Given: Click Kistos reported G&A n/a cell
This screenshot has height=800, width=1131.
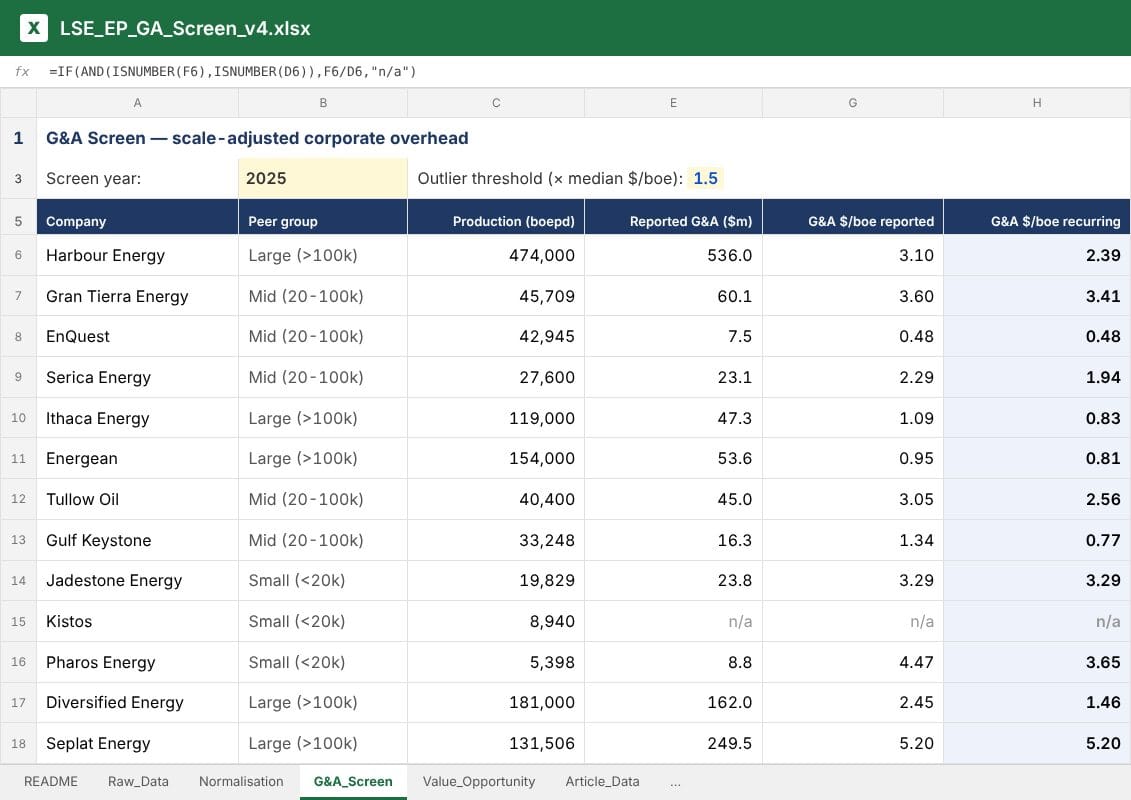Looking at the screenshot, I should coord(673,621).
